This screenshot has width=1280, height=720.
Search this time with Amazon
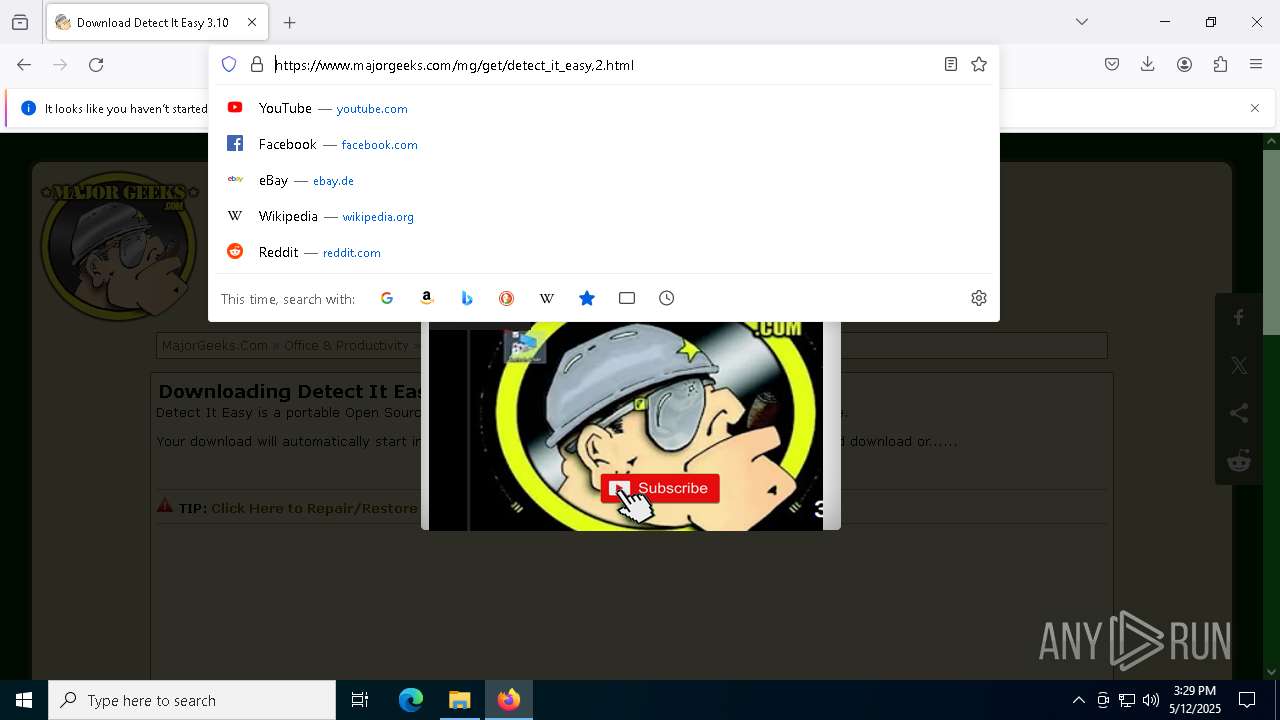click(x=427, y=298)
